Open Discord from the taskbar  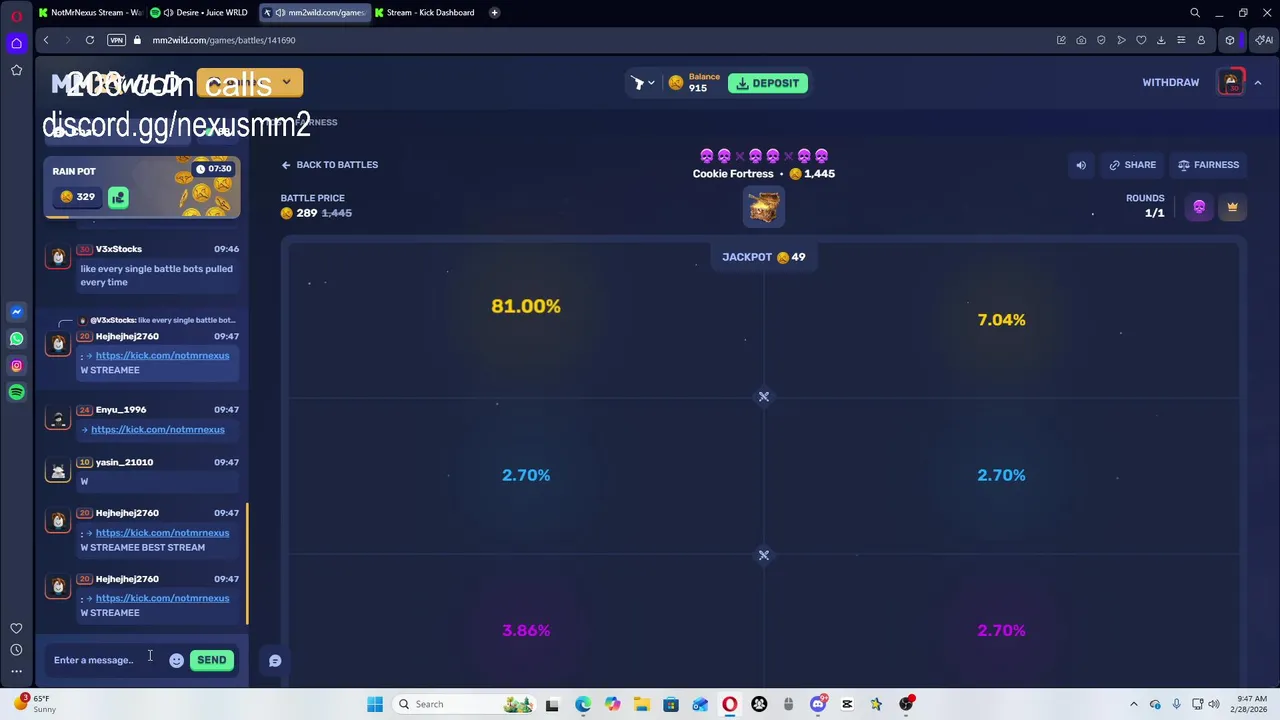pyautogui.click(x=818, y=704)
